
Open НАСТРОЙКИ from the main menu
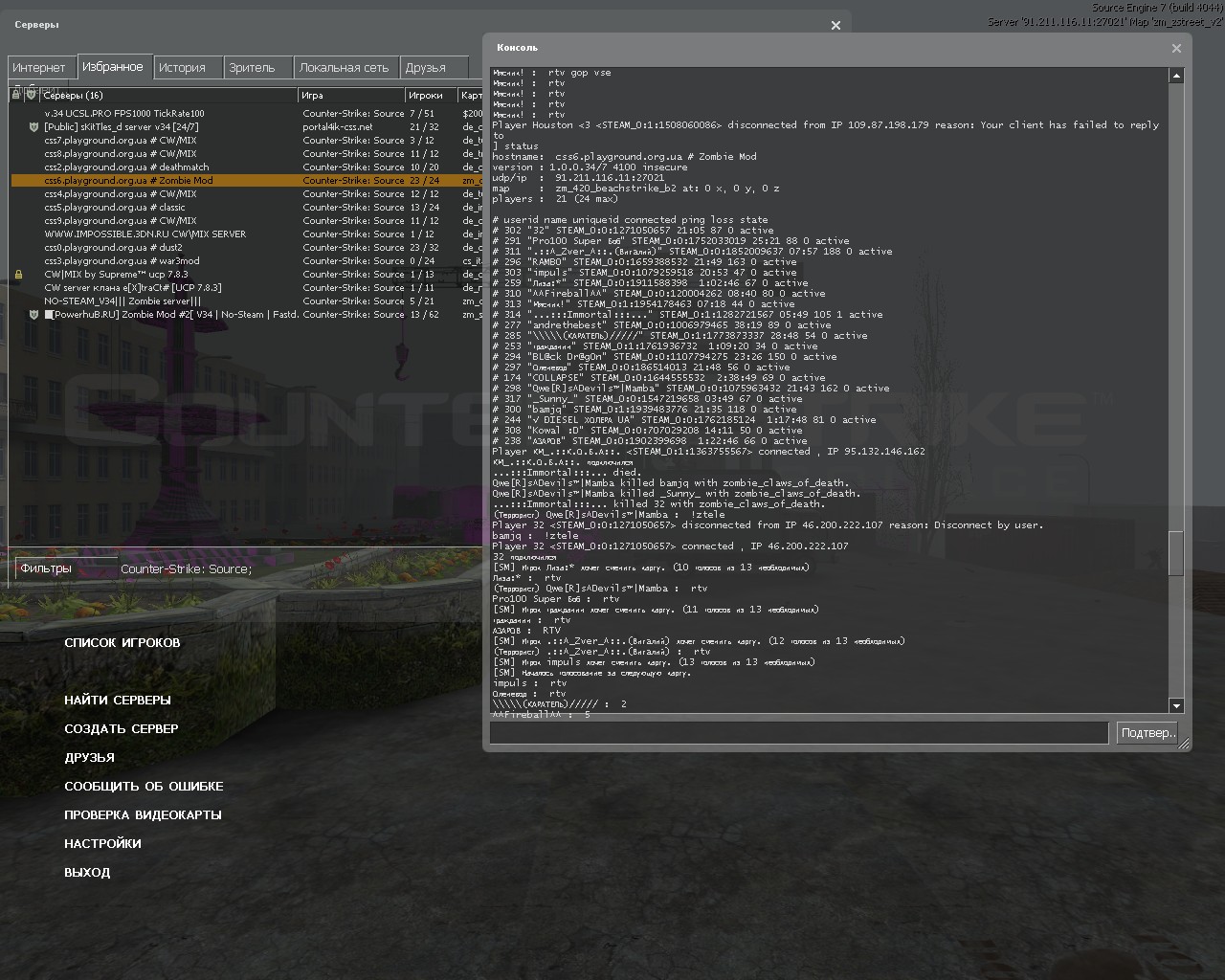click(102, 844)
